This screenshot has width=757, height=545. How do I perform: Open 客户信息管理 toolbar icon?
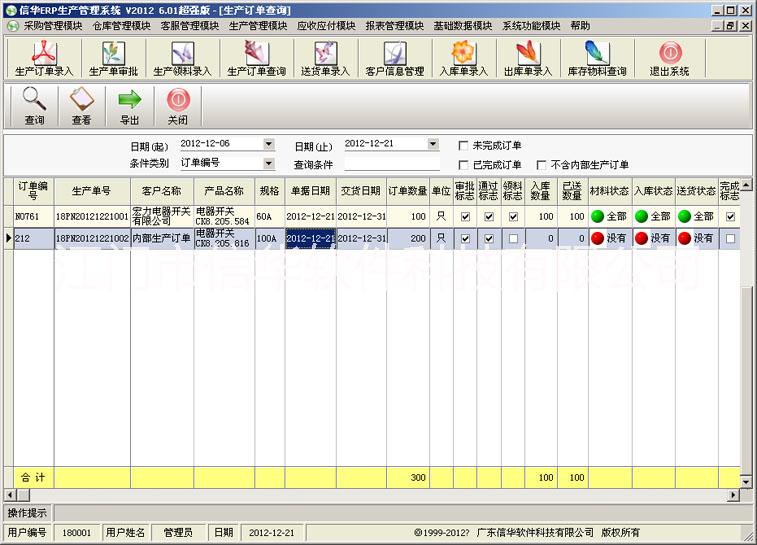point(395,58)
